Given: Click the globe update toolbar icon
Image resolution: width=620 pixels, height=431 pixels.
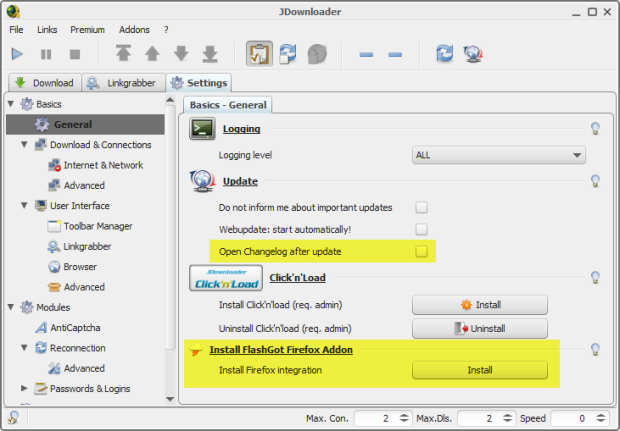Looking at the screenshot, I should [473, 54].
